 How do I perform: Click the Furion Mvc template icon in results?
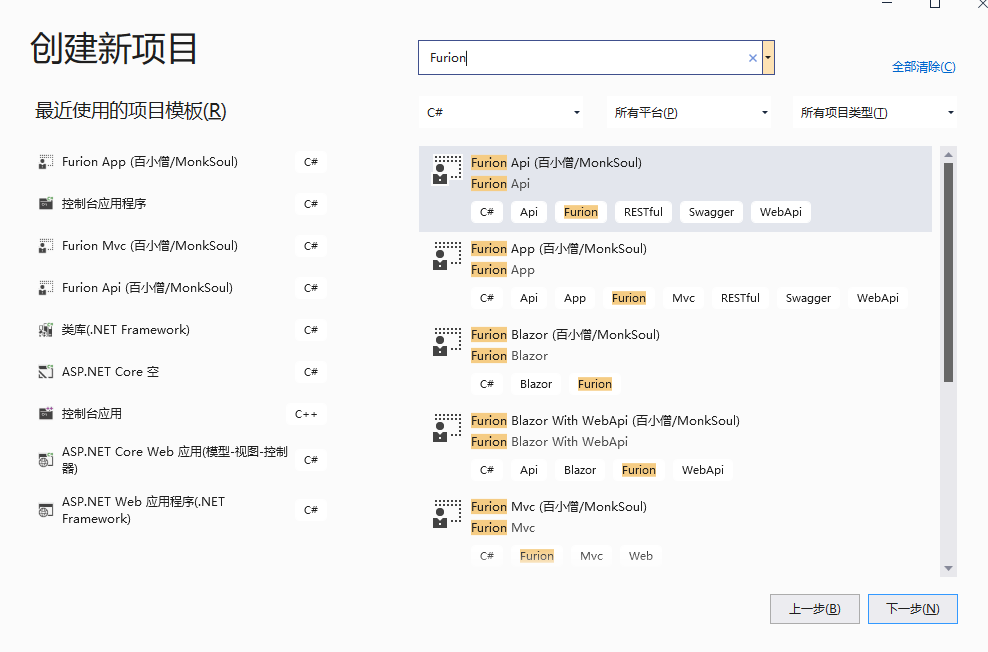(446, 515)
